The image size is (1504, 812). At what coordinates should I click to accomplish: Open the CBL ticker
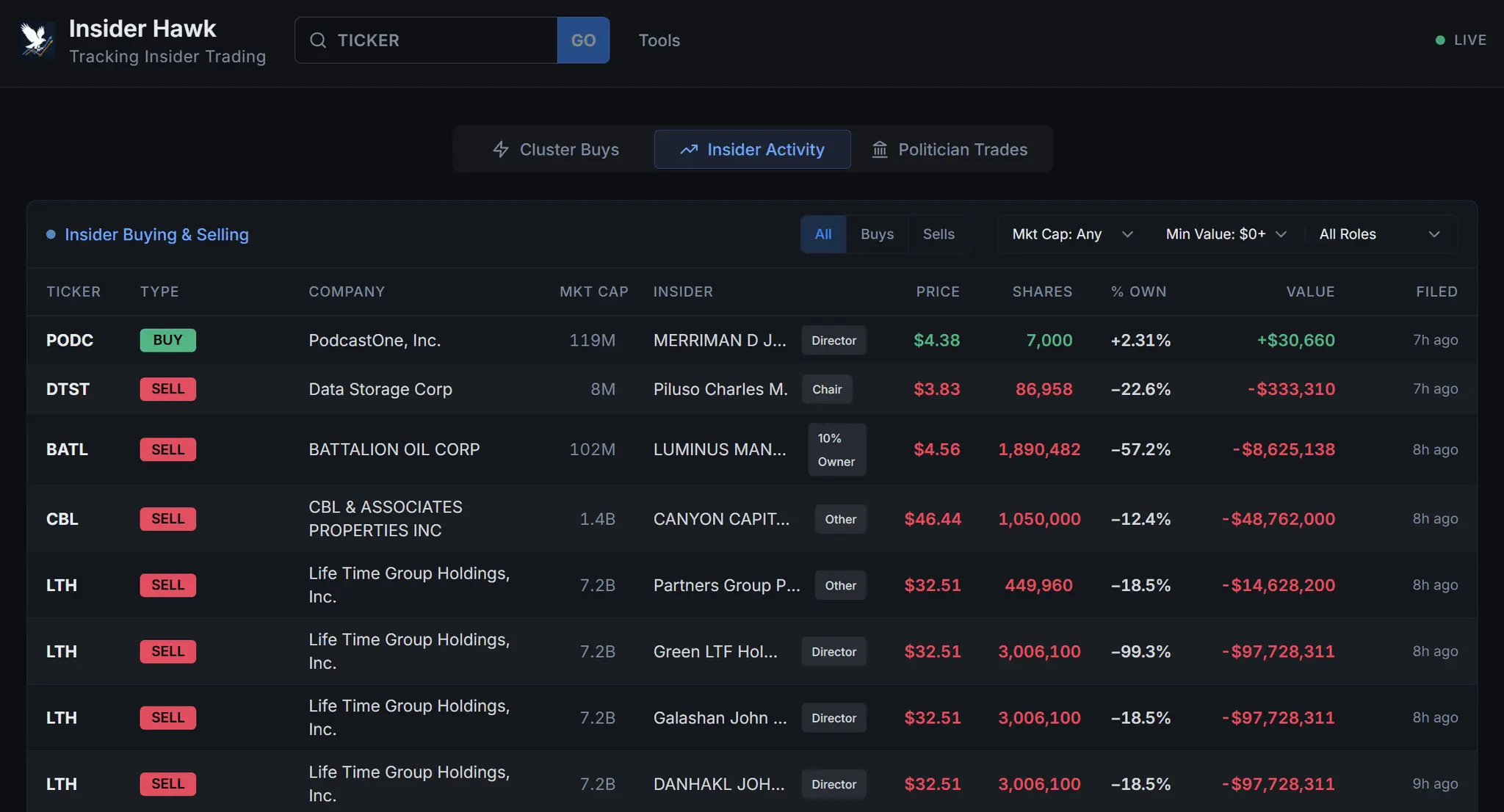[x=62, y=519]
